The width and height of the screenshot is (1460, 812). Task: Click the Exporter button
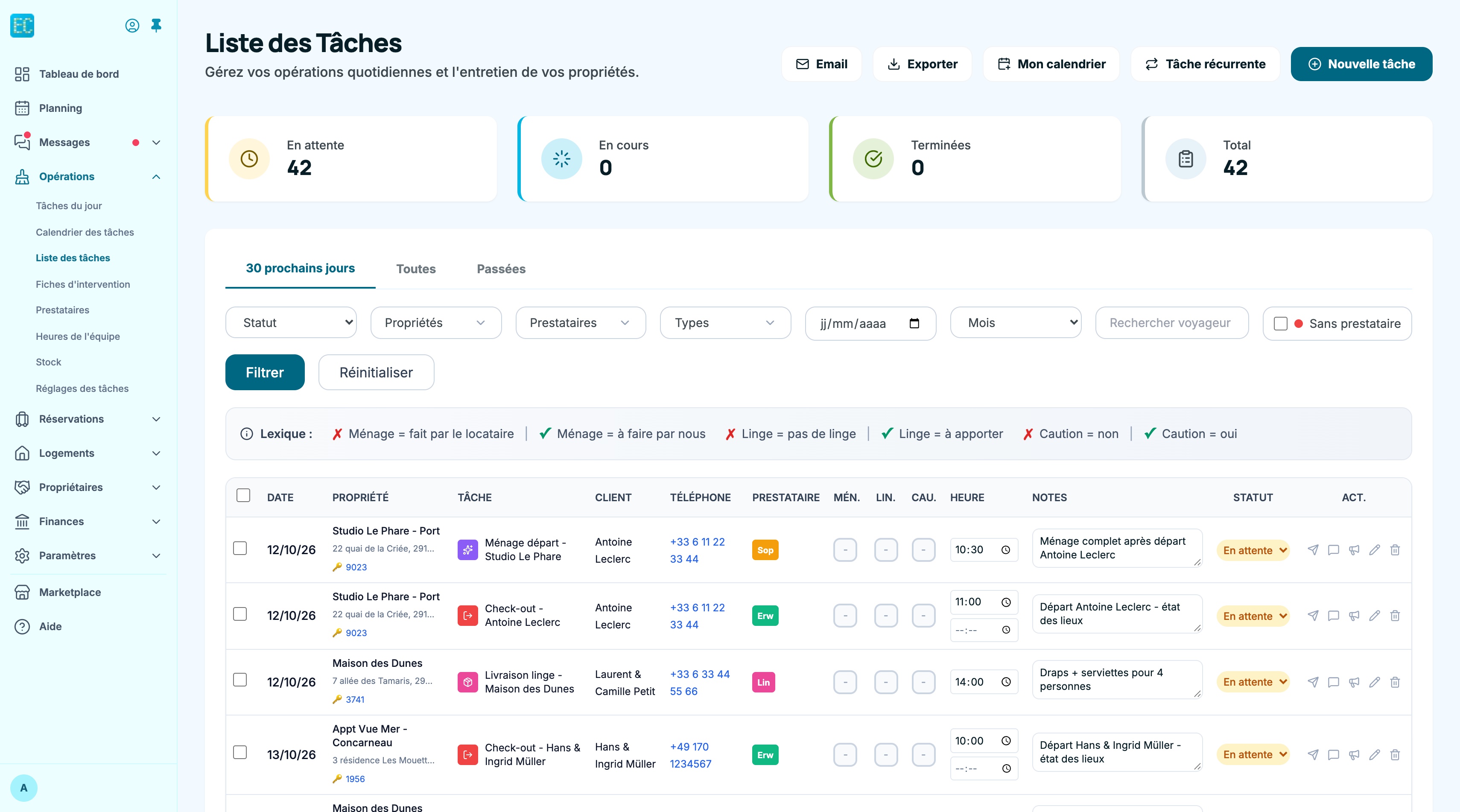click(922, 64)
